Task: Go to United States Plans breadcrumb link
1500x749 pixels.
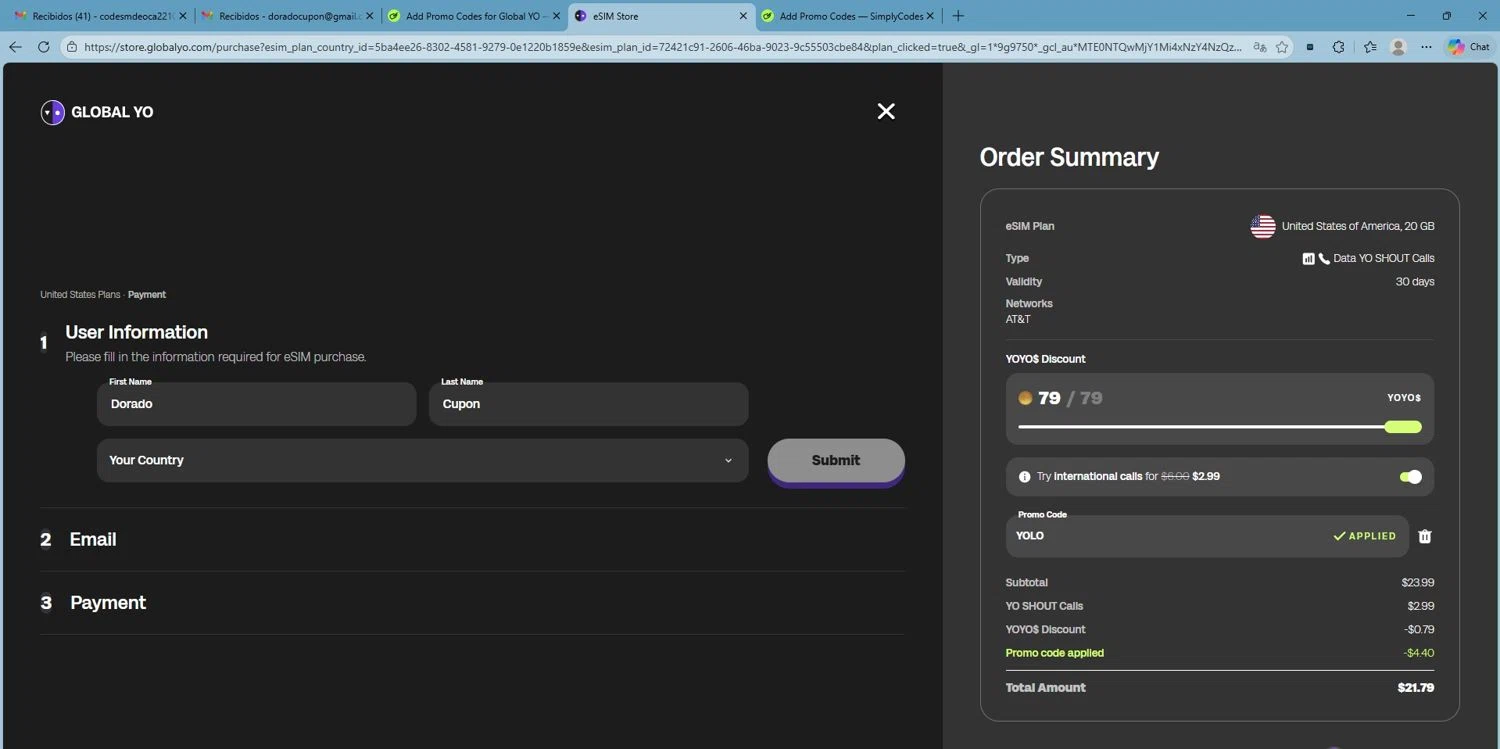Action: click(80, 295)
